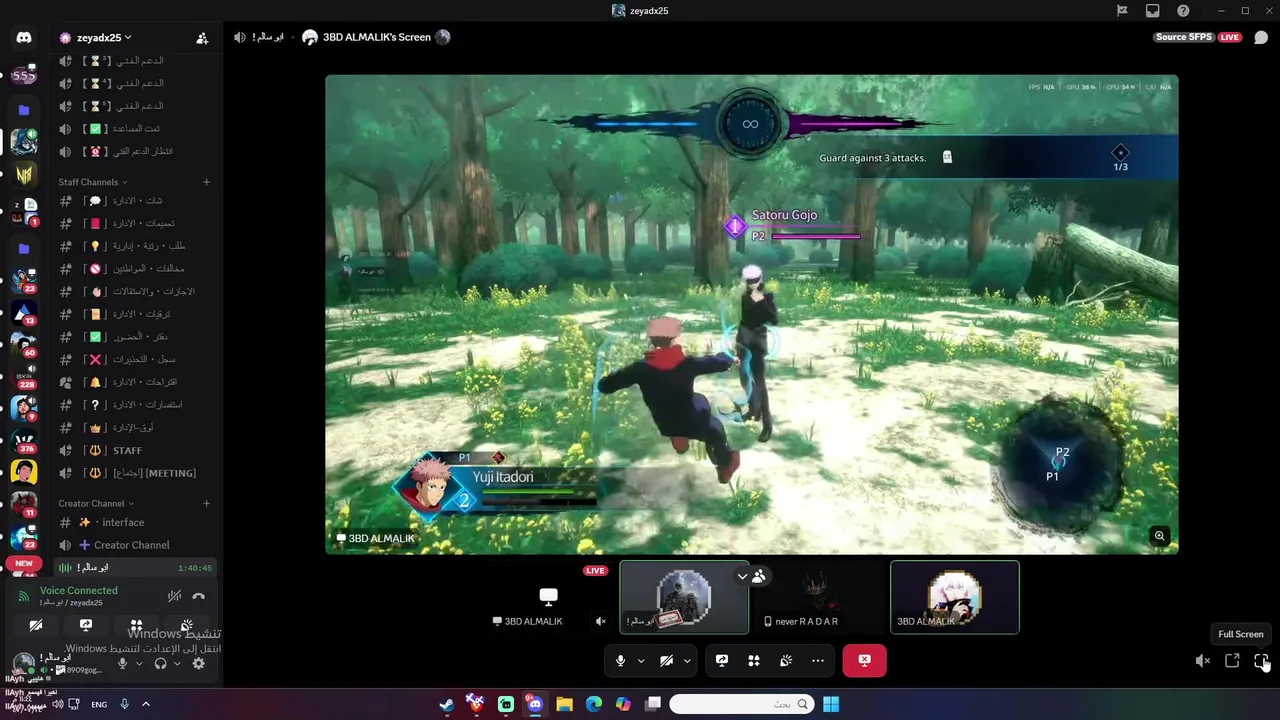Open input device dropdown in user panel
The width and height of the screenshot is (1280, 720).
(x=139, y=663)
